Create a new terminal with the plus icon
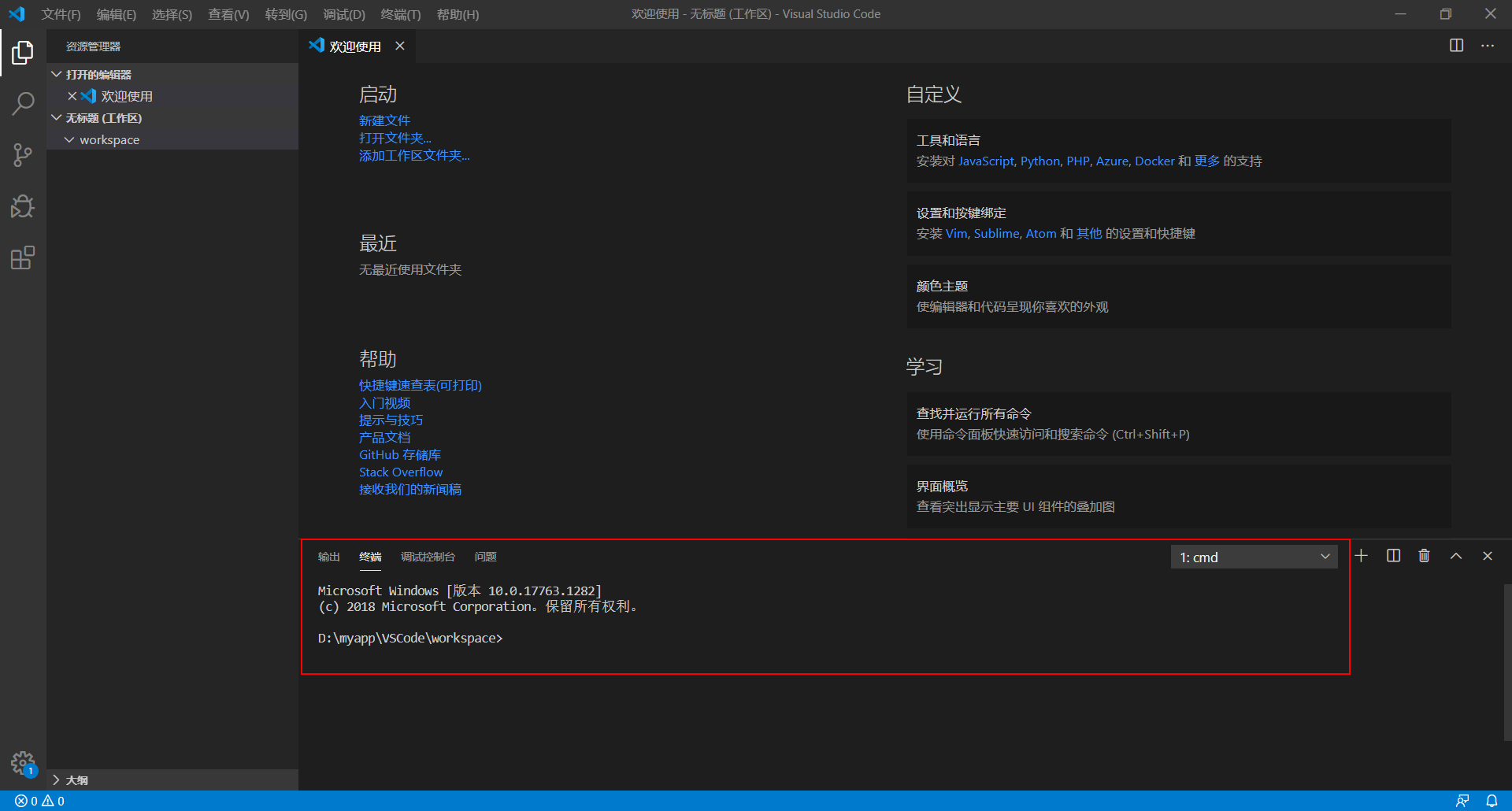This screenshot has height=811, width=1512. [1361, 556]
